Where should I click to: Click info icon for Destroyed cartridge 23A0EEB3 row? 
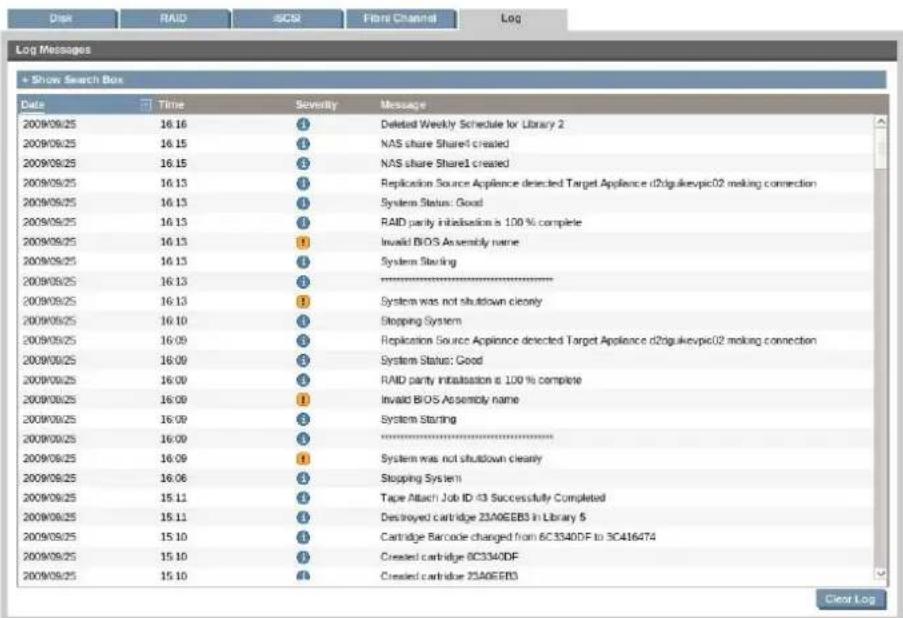(x=303, y=518)
